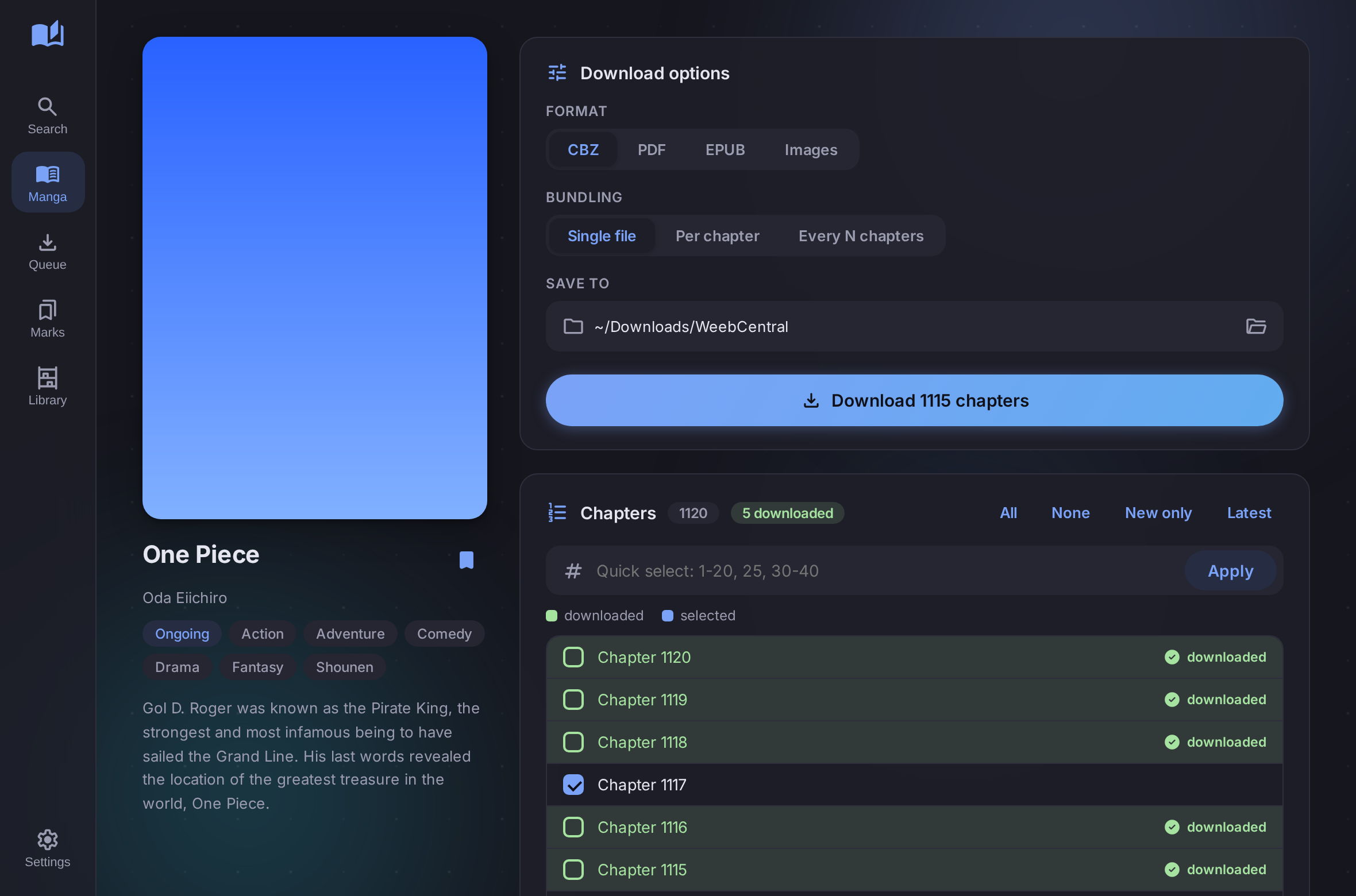Click the Ongoing status tag
This screenshot has width=1356, height=896.
(x=182, y=634)
